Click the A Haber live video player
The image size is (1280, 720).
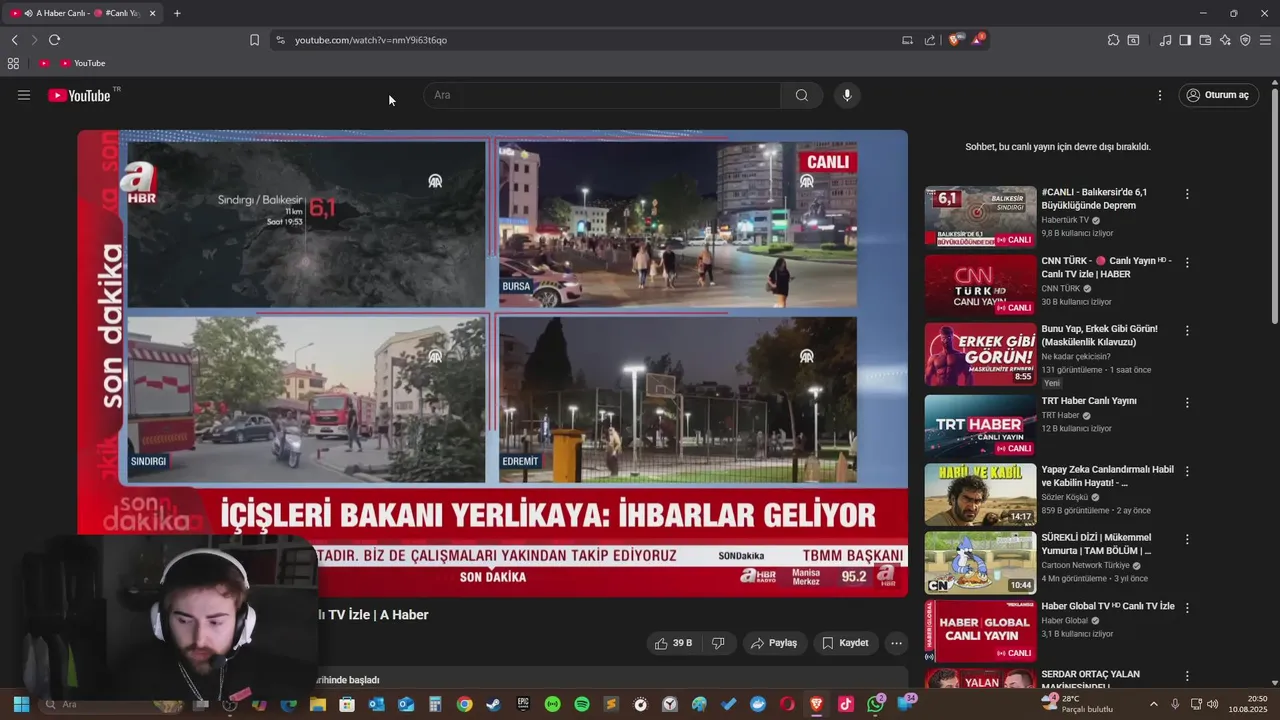[493, 363]
